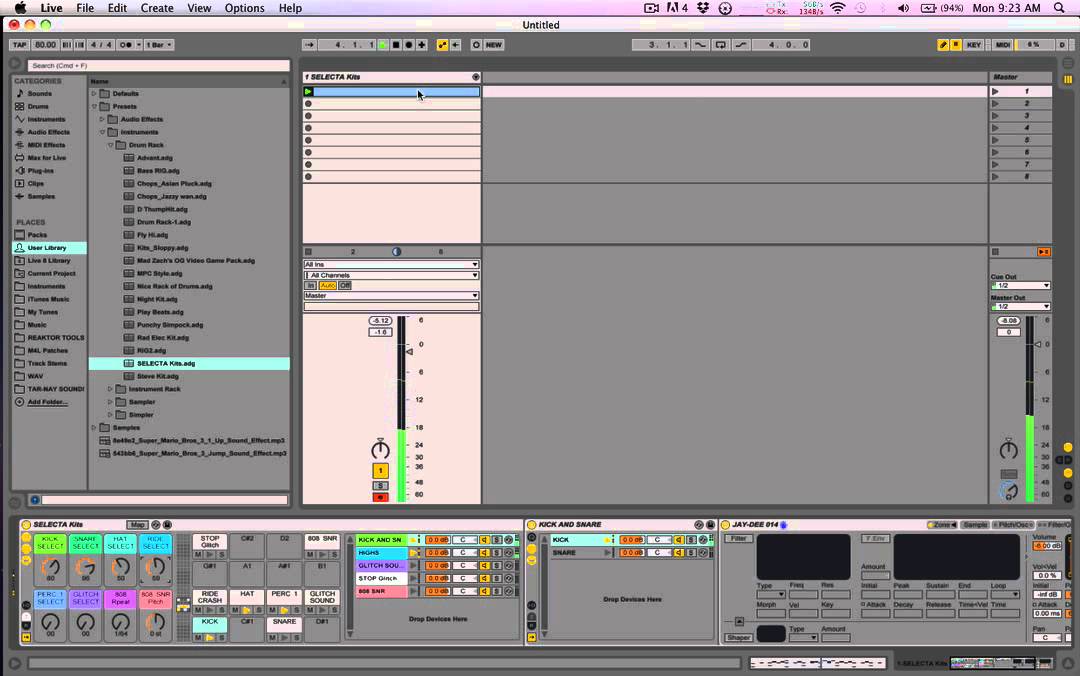Select the Max for Live category
This screenshot has width=1080, height=676.
coord(46,158)
